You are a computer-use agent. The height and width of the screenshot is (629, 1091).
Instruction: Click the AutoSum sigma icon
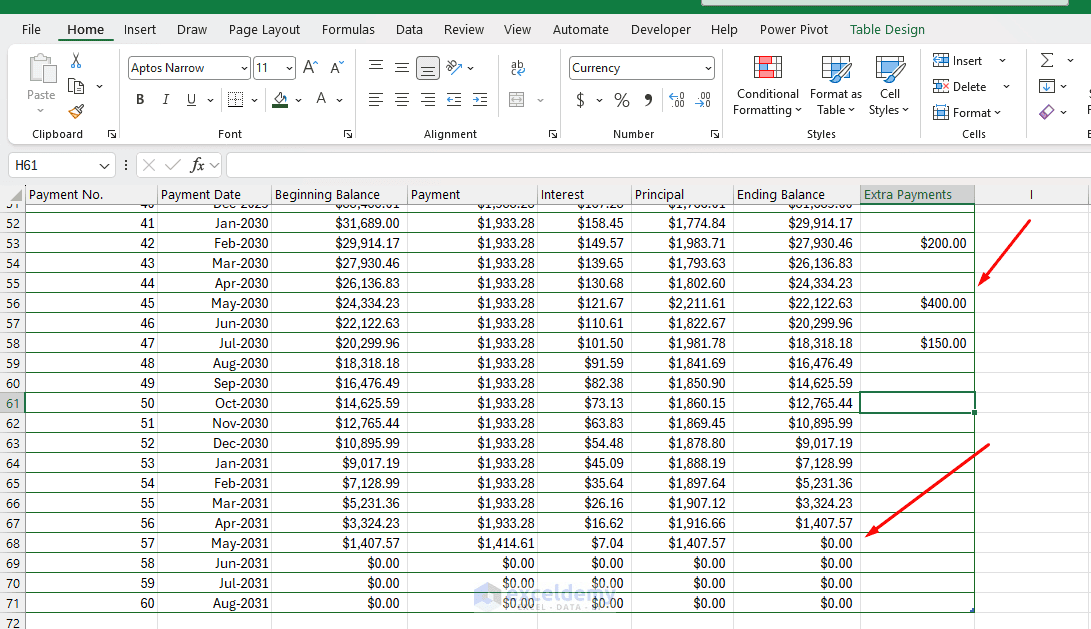tap(1046, 61)
